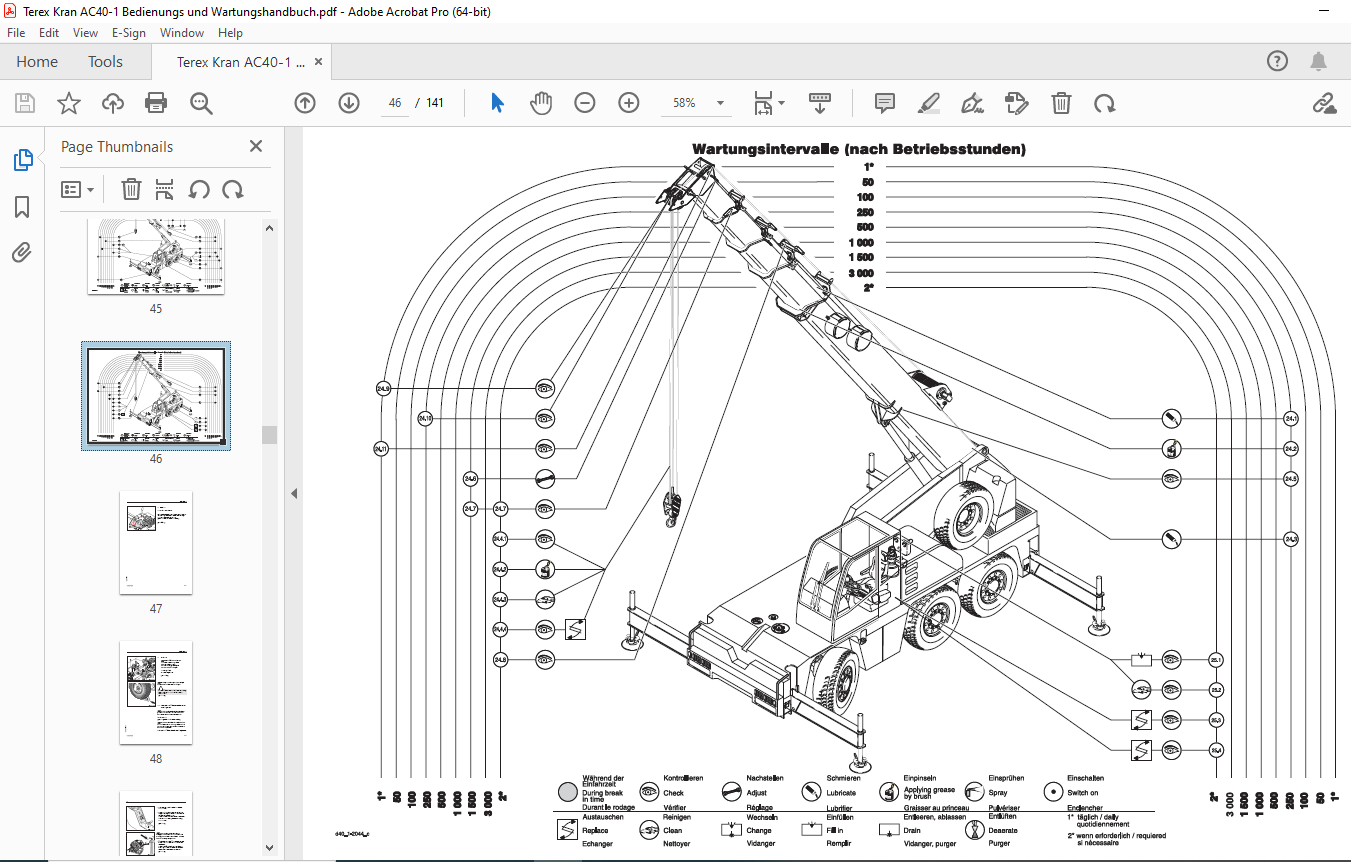The height and width of the screenshot is (862, 1351).
Task: Go to next page arrow
Action: pos(349,103)
